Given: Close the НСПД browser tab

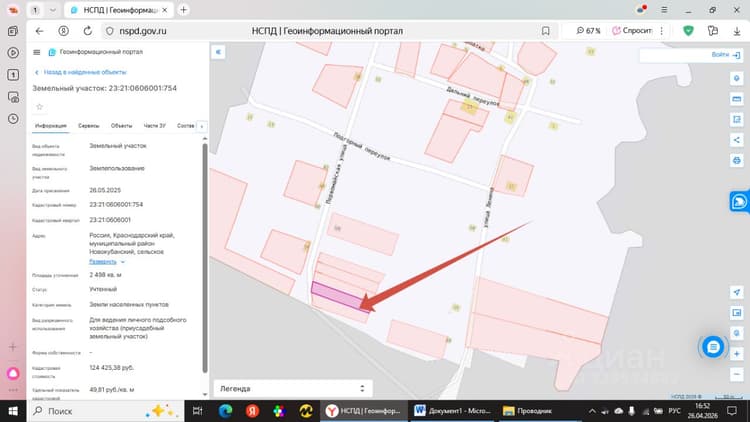Looking at the screenshot, I should point(165,10).
